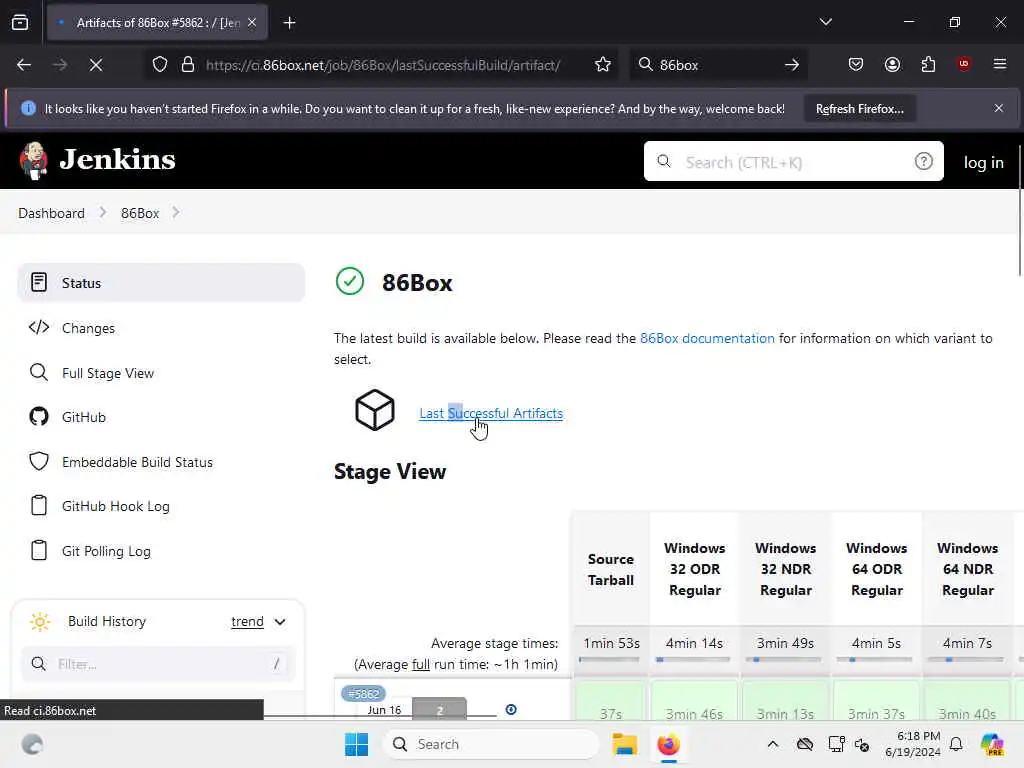Click the Source Tarball 37s stage cell

pyautogui.click(x=611, y=702)
